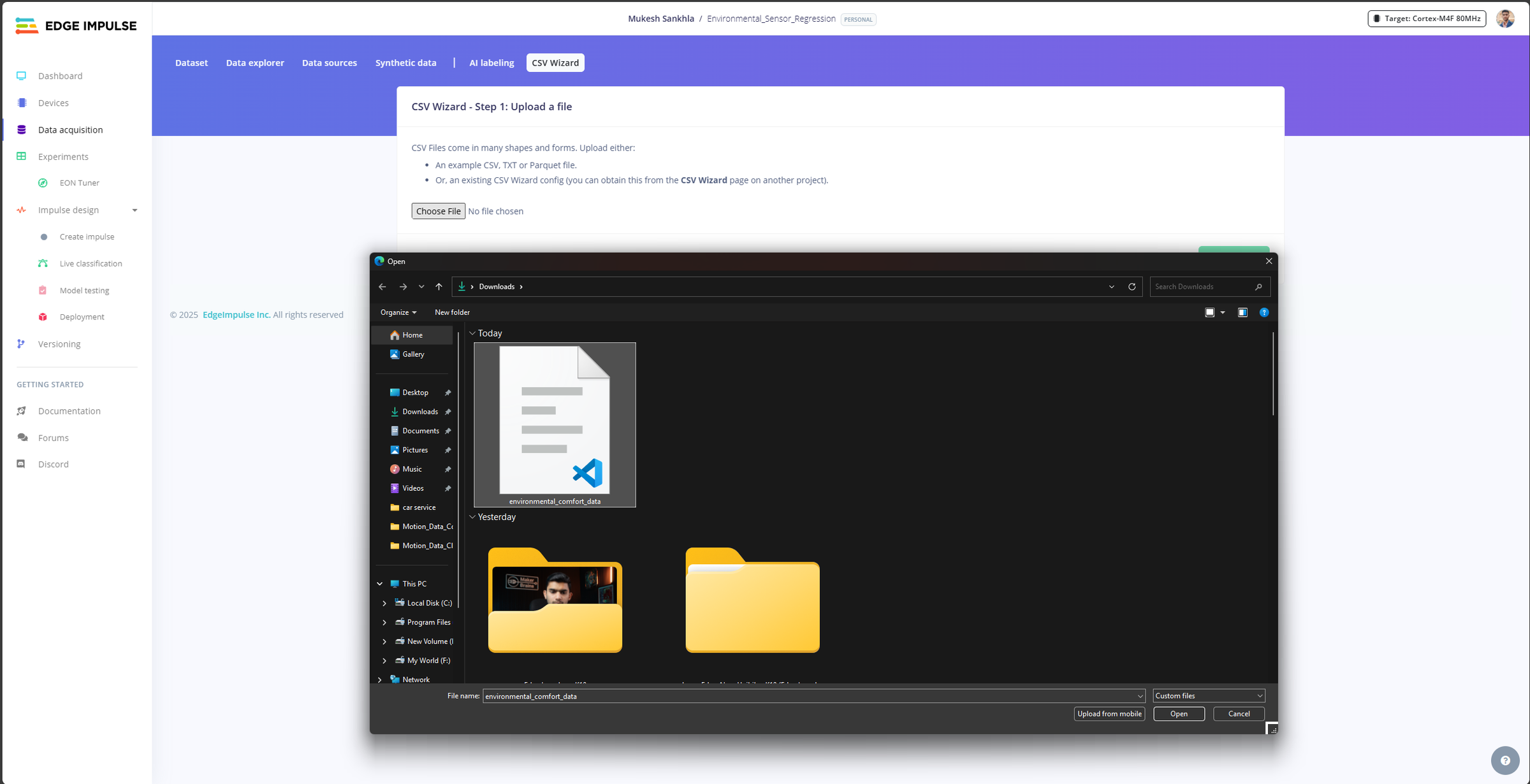Select the folder with the video thumbnail

555,600
